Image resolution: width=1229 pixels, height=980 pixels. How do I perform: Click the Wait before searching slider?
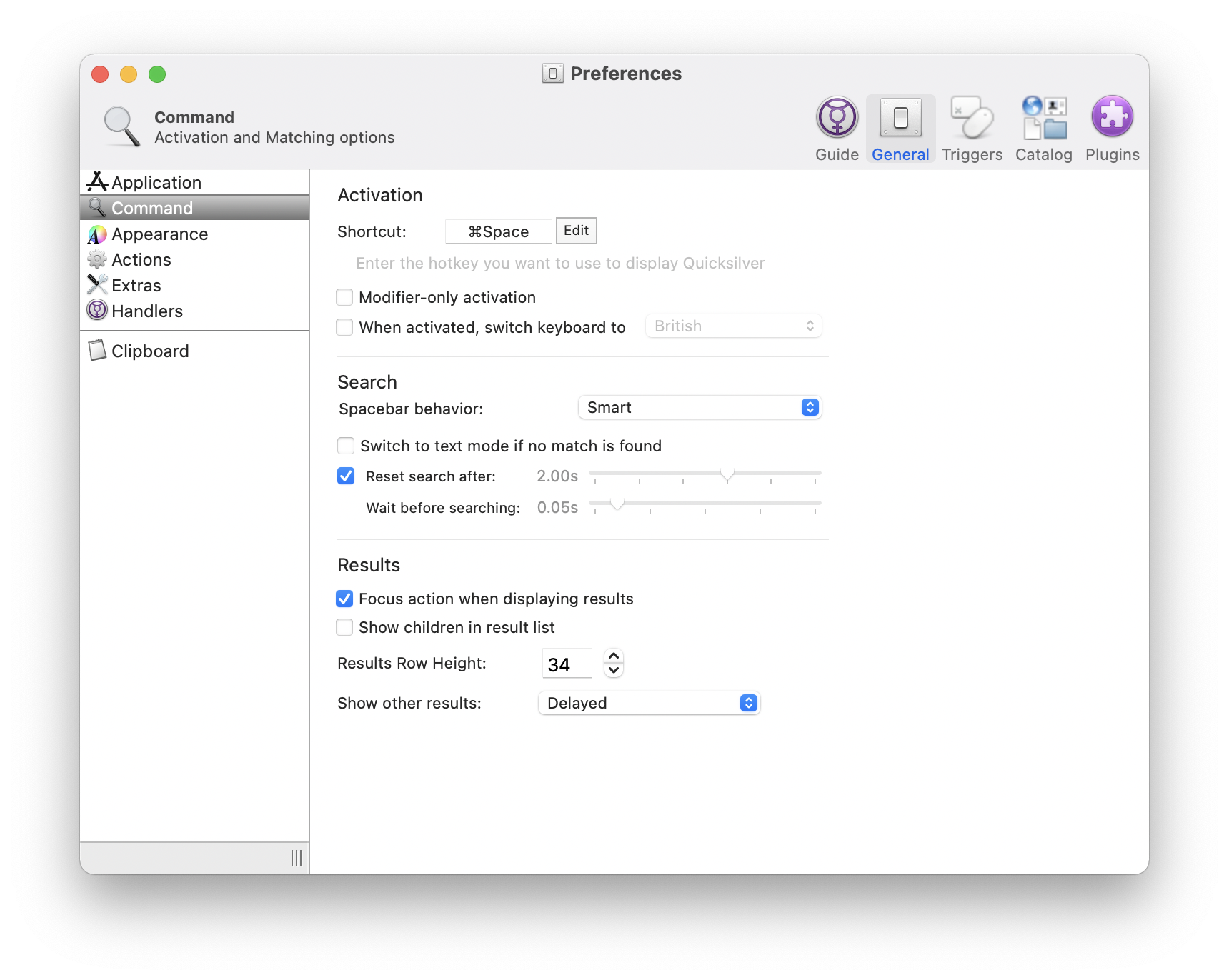(x=705, y=505)
